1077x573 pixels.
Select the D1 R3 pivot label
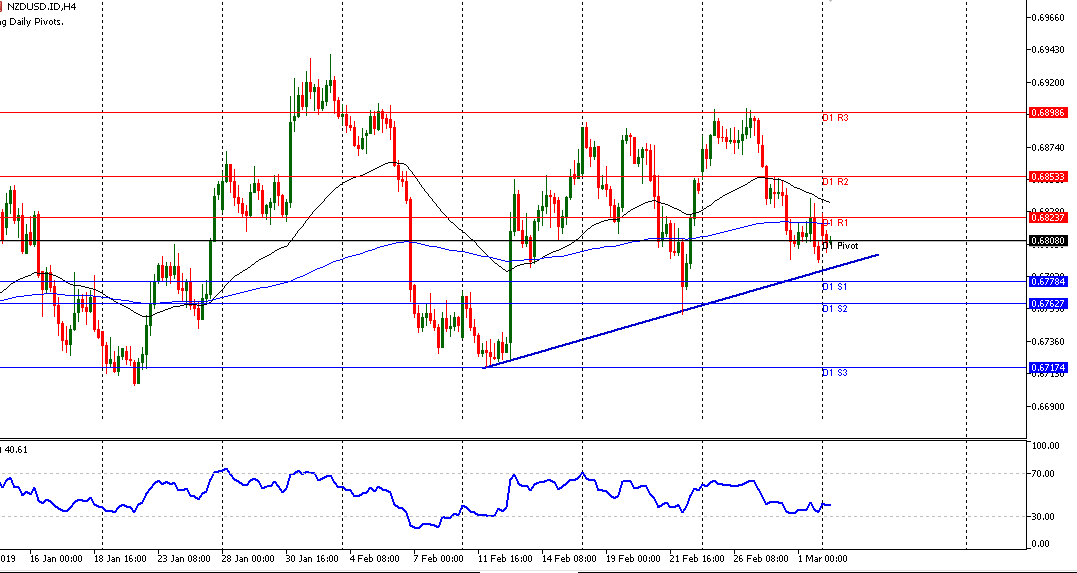[x=835, y=118]
